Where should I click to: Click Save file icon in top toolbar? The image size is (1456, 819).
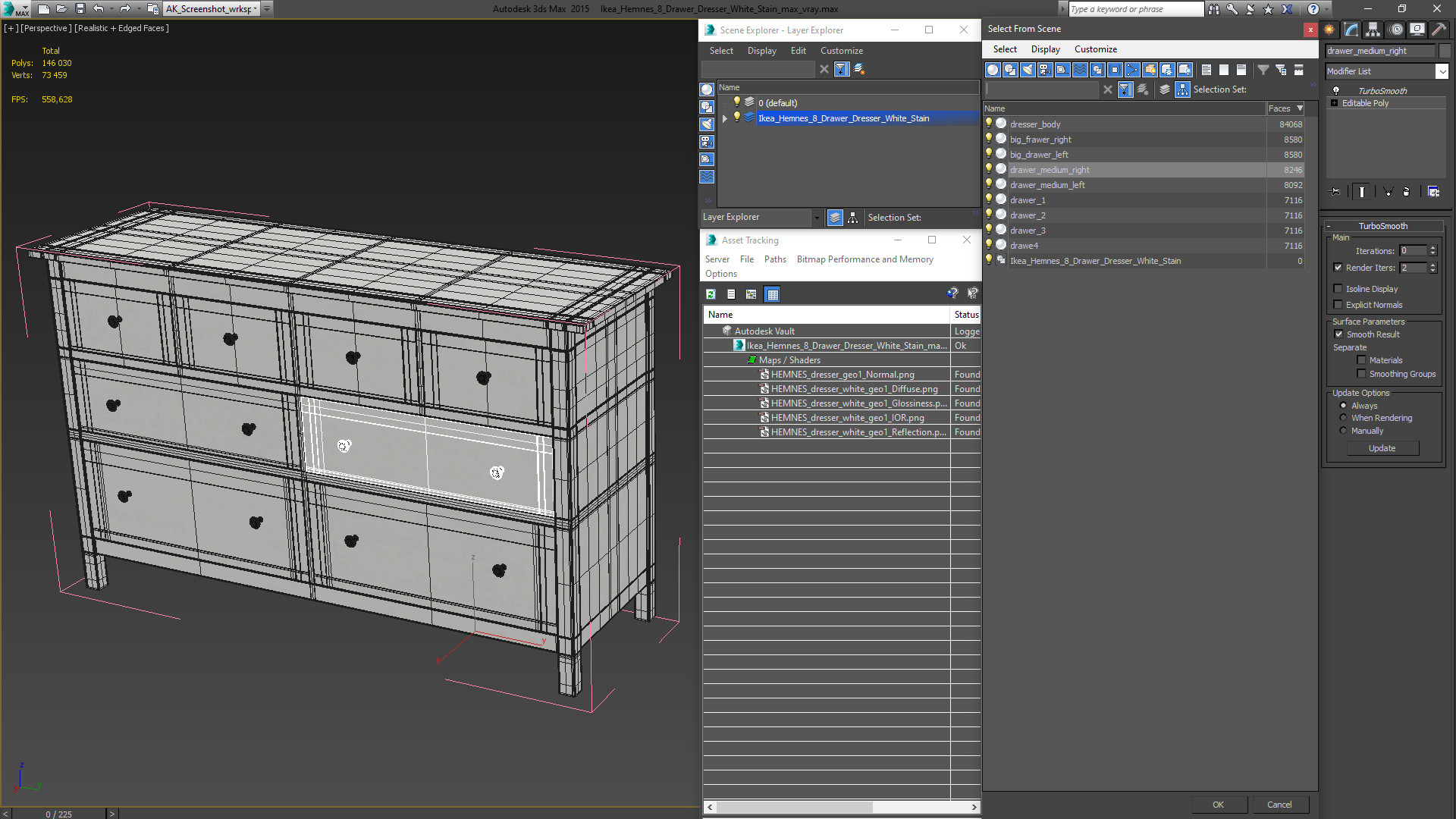(x=80, y=9)
